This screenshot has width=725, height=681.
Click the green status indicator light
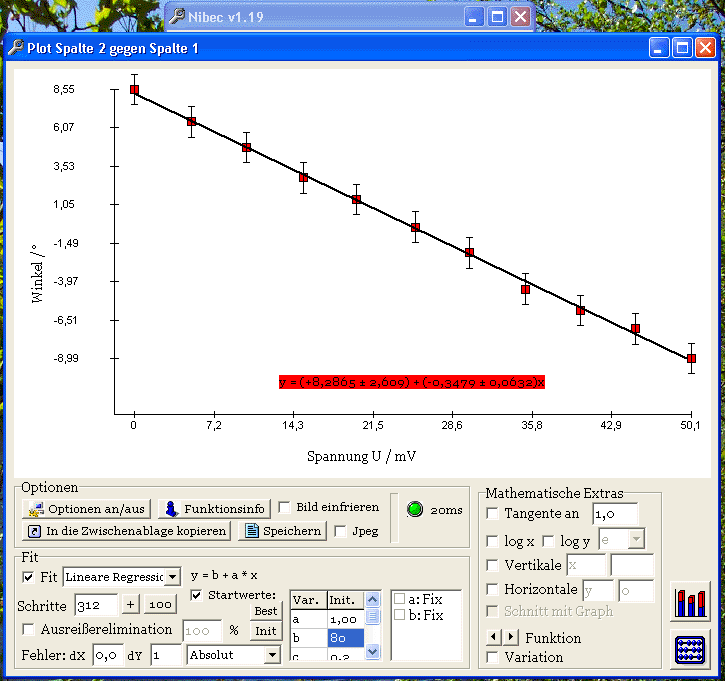(415, 509)
